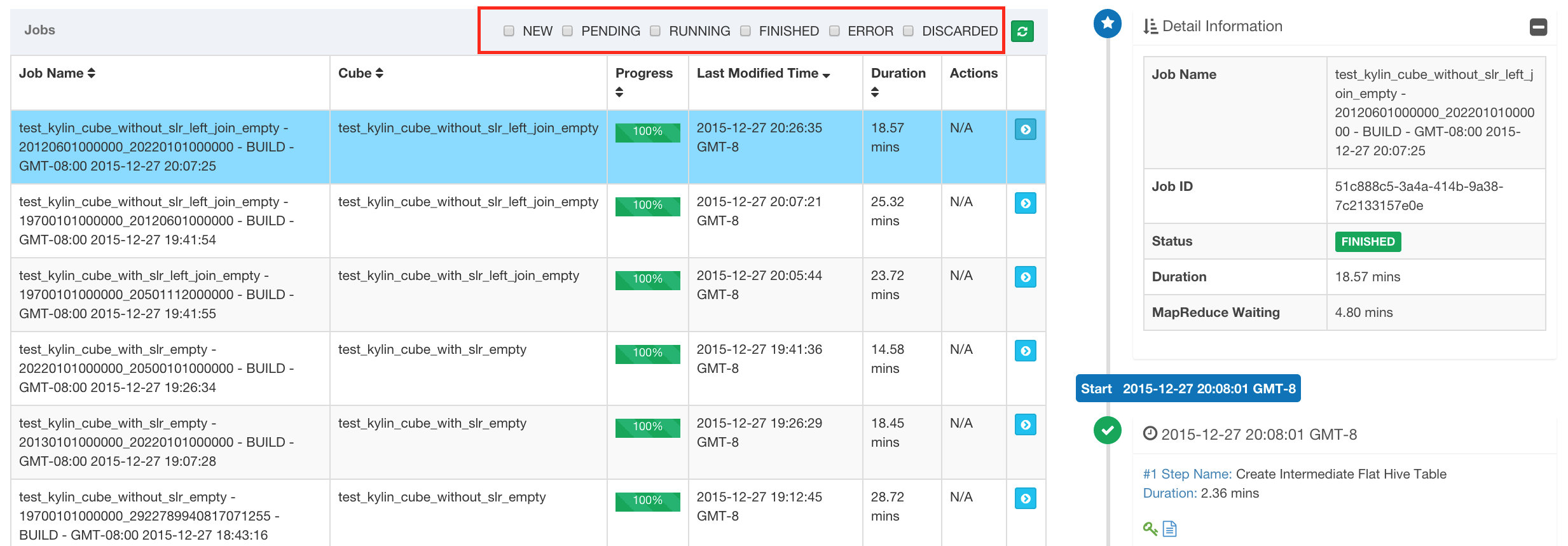Sort by Last Modified Time header
The height and width of the screenshot is (546, 1568).
[x=763, y=73]
